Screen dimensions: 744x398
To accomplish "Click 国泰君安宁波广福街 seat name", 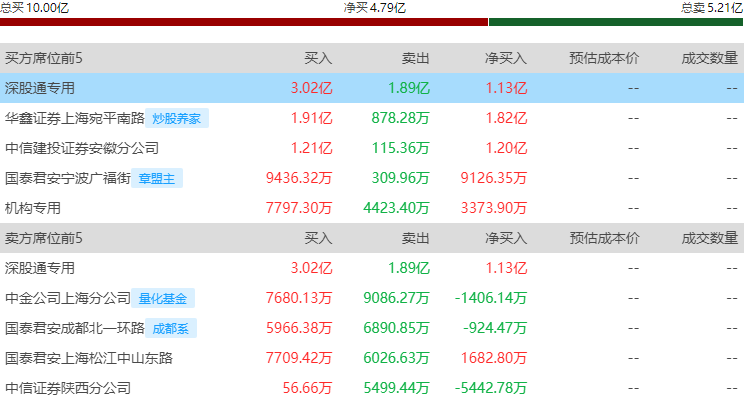I will click(67, 178).
